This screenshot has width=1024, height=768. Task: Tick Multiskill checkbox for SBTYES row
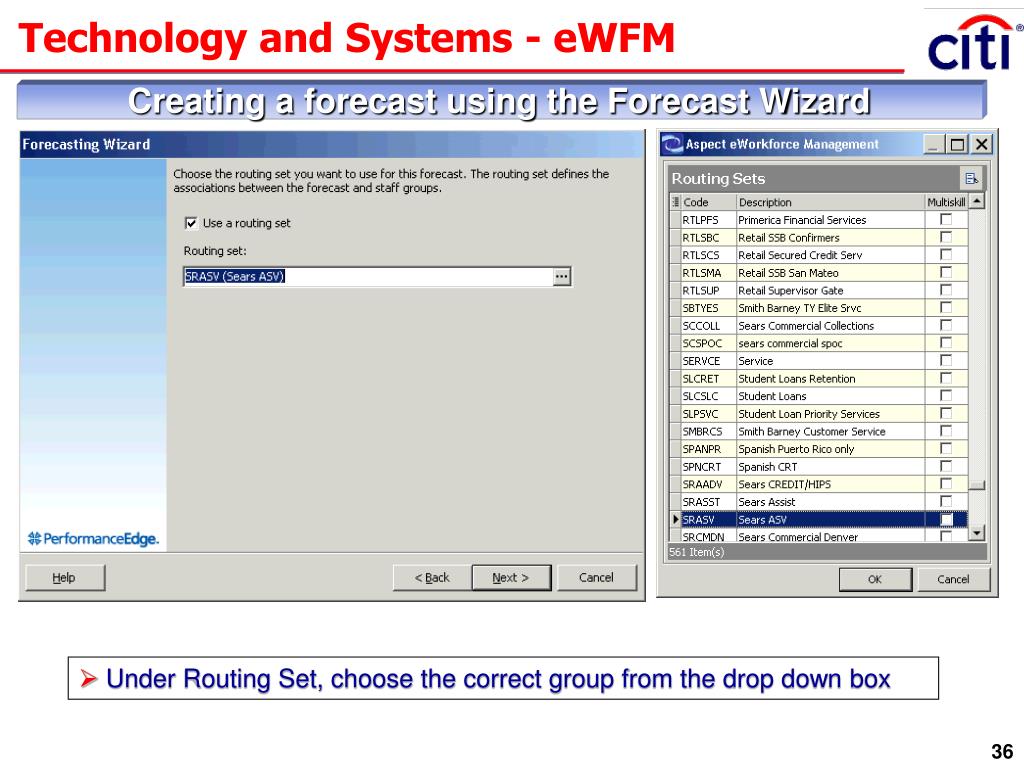946,308
